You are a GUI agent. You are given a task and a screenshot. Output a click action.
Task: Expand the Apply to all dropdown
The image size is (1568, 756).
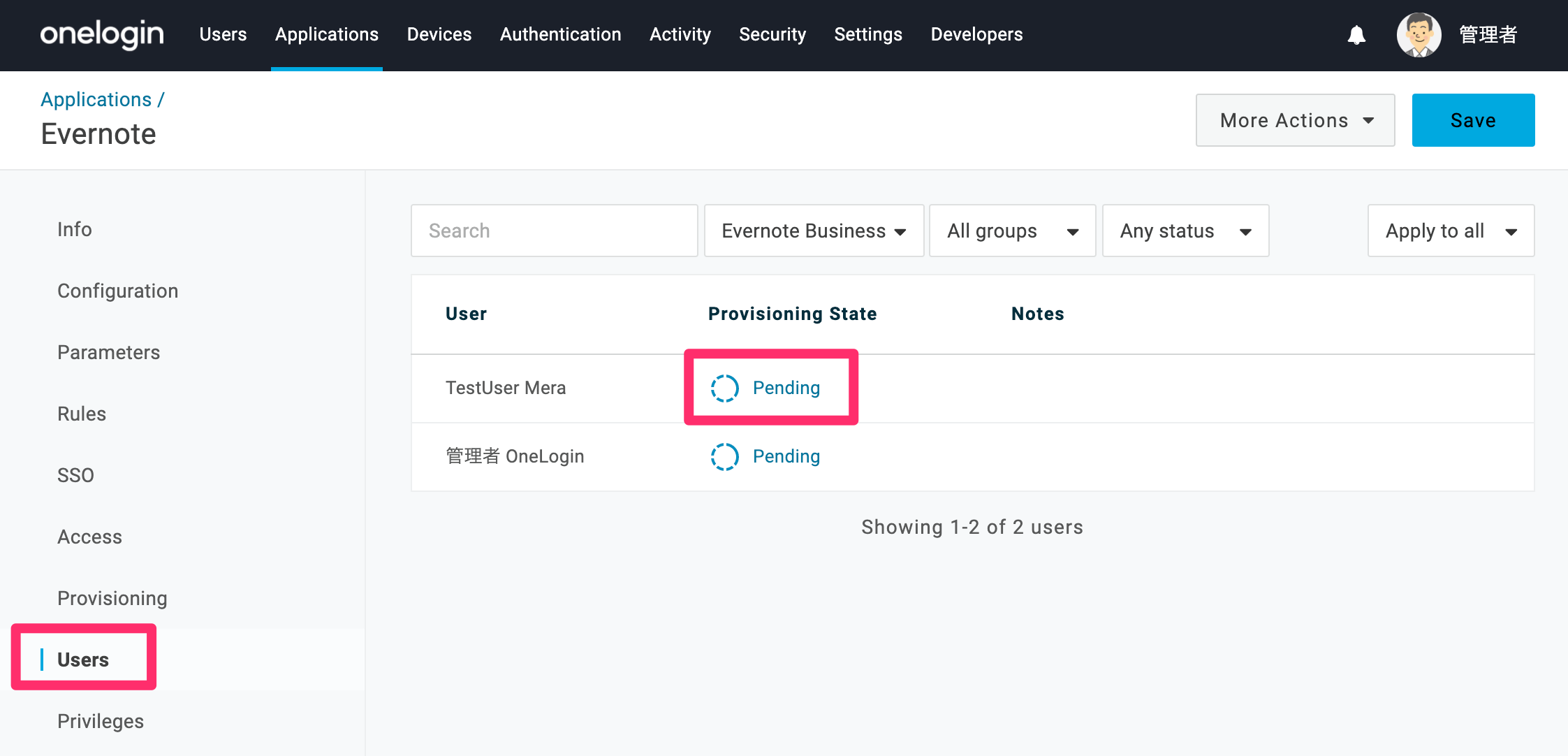tap(1451, 231)
